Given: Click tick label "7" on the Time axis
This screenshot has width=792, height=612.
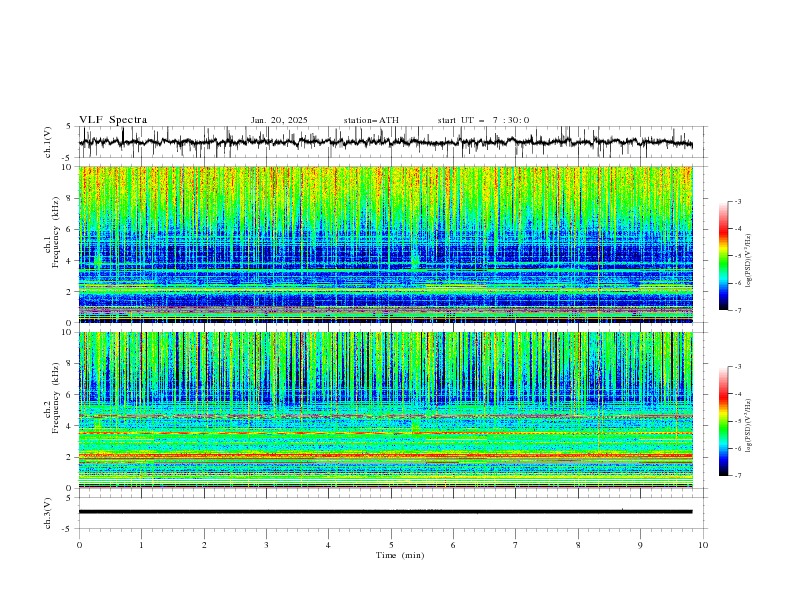Looking at the screenshot, I should click(516, 545).
